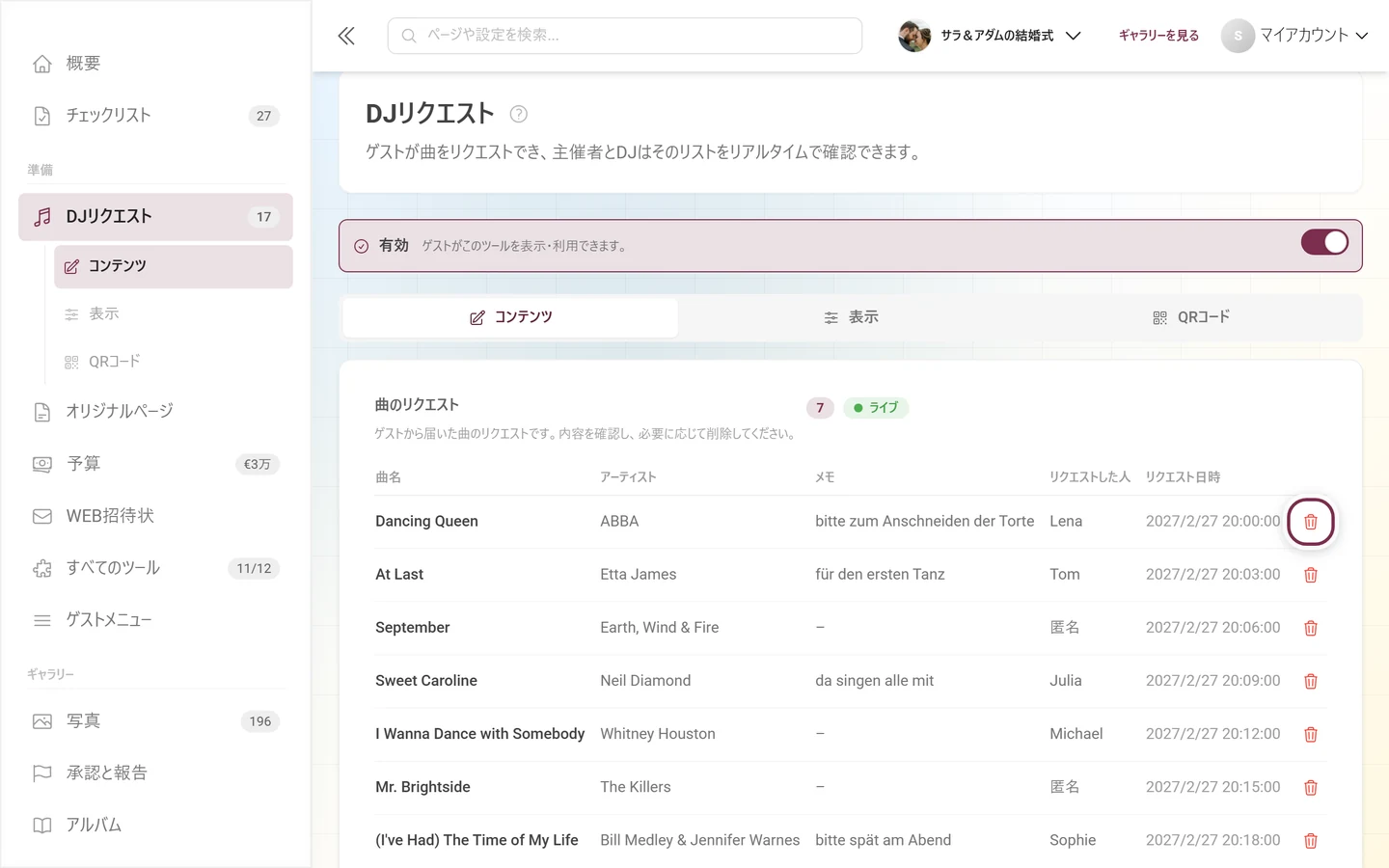This screenshot has width=1389, height=868.
Task: Click the 196 count badge beside 写真
Action: [260, 721]
